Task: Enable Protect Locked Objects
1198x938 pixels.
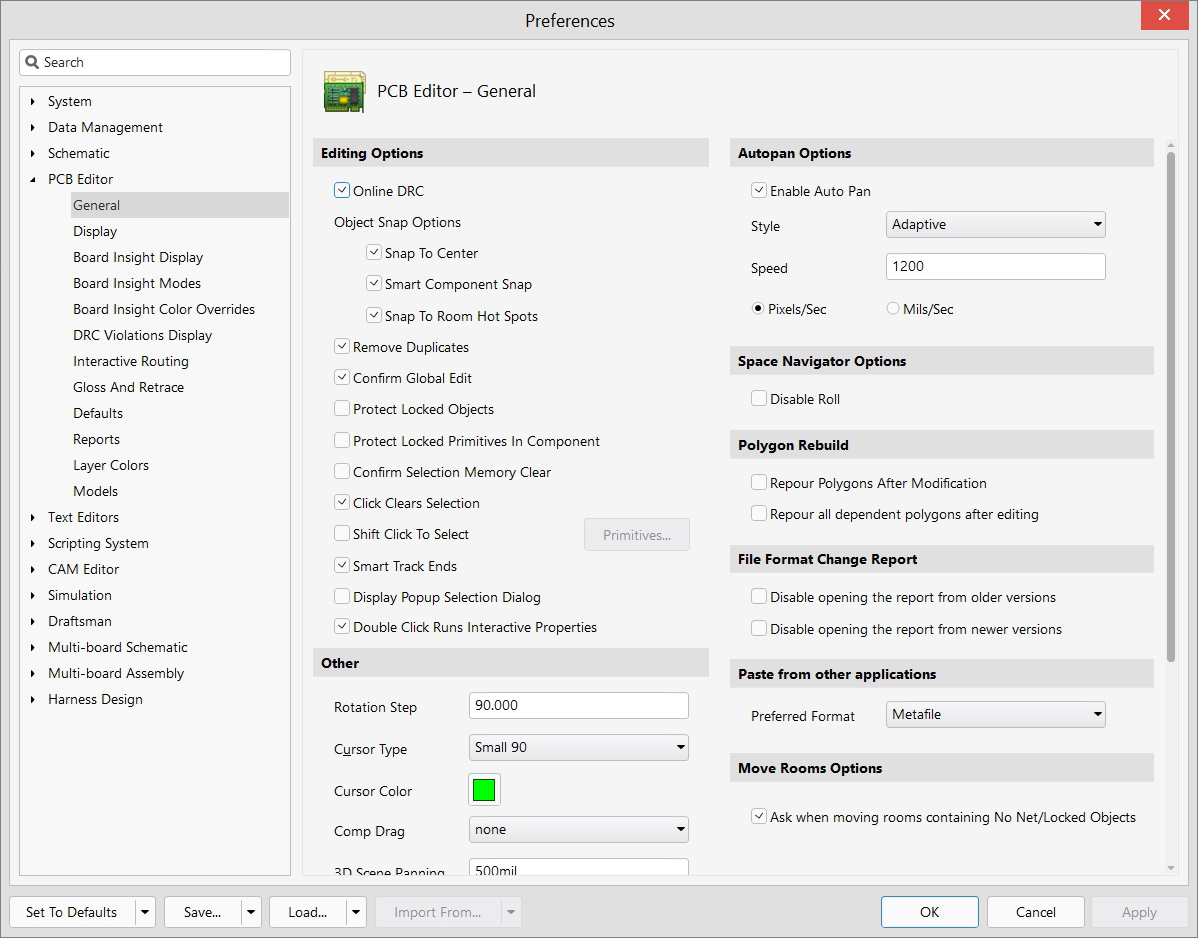Action: [x=342, y=409]
